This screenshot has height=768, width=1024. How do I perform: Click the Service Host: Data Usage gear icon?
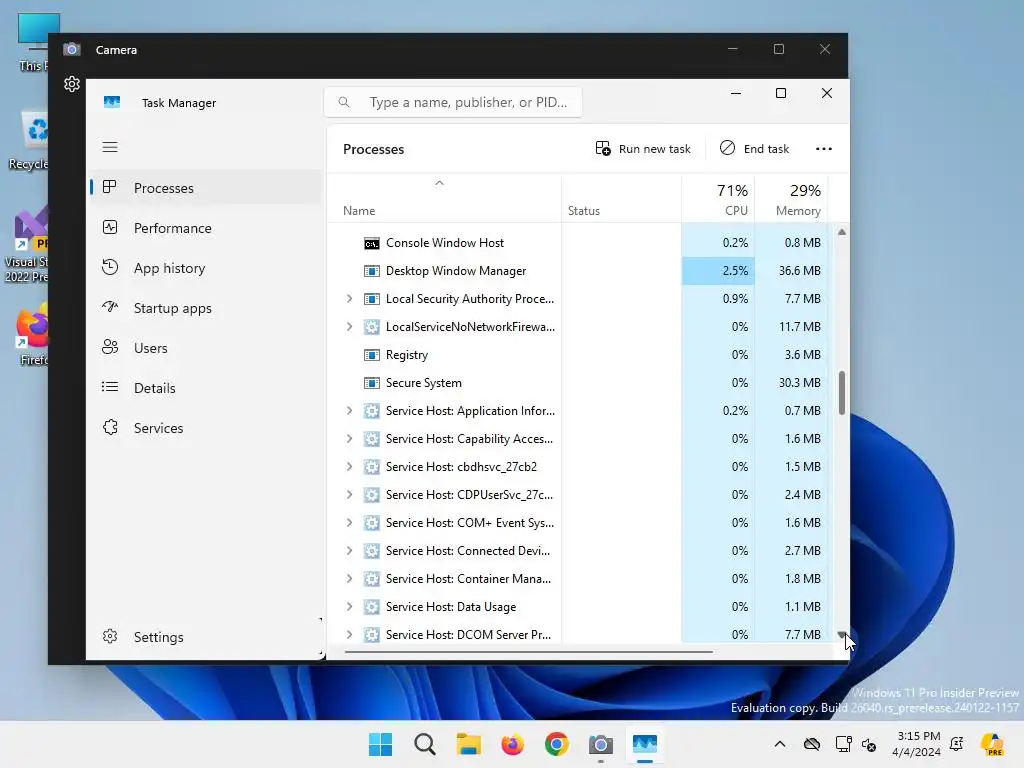click(x=372, y=607)
